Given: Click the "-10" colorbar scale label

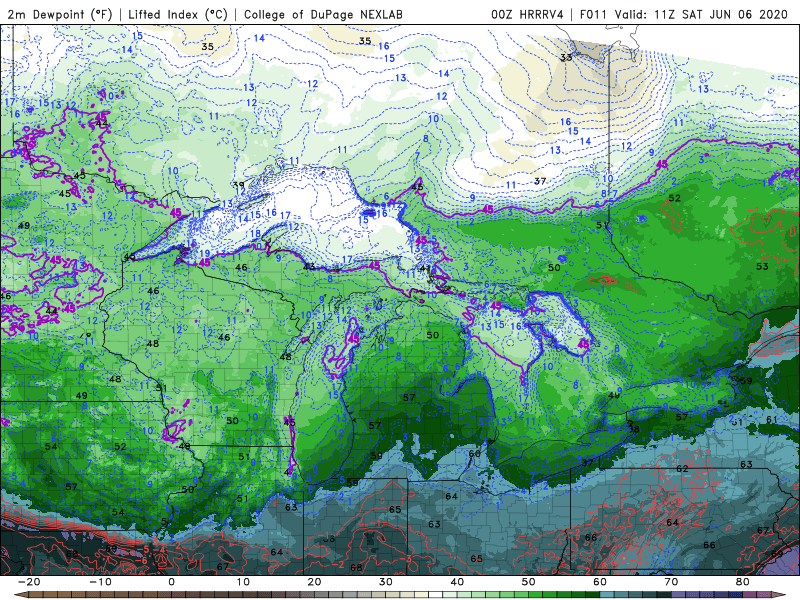Looking at the screenshot, I should coord(100,582).
